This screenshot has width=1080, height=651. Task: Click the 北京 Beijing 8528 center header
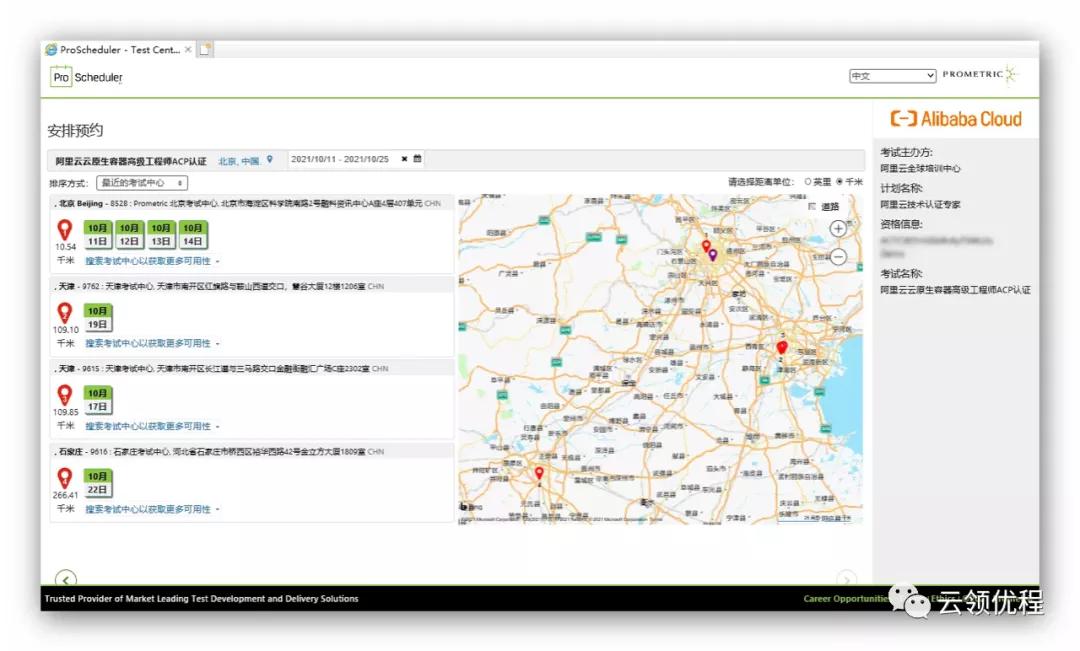click(x=252, y=203)
